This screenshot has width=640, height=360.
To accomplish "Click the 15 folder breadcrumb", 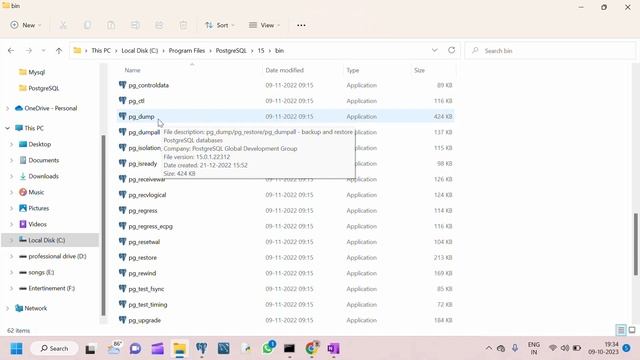I will click(x=261, y=51).
